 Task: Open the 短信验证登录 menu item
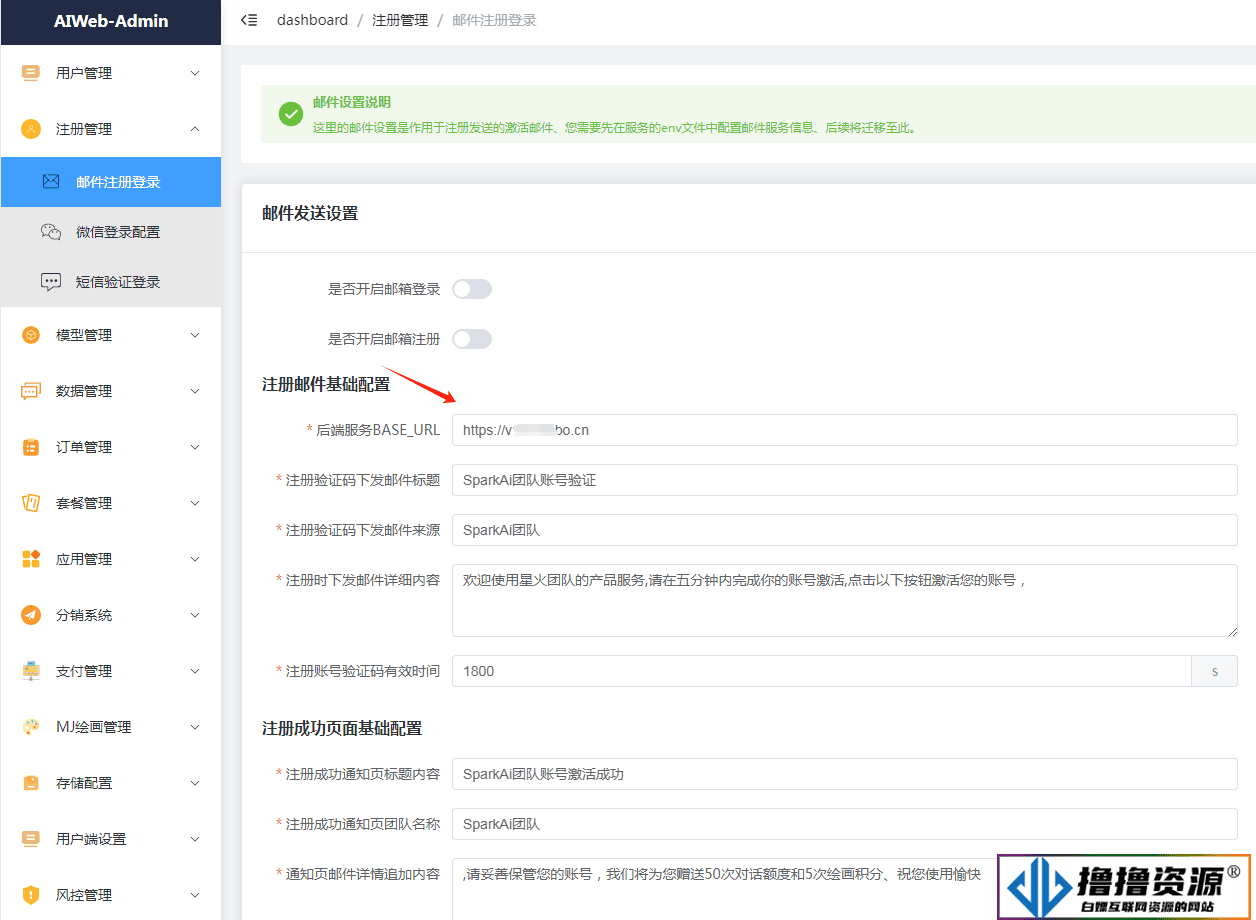tap(110, 282)
